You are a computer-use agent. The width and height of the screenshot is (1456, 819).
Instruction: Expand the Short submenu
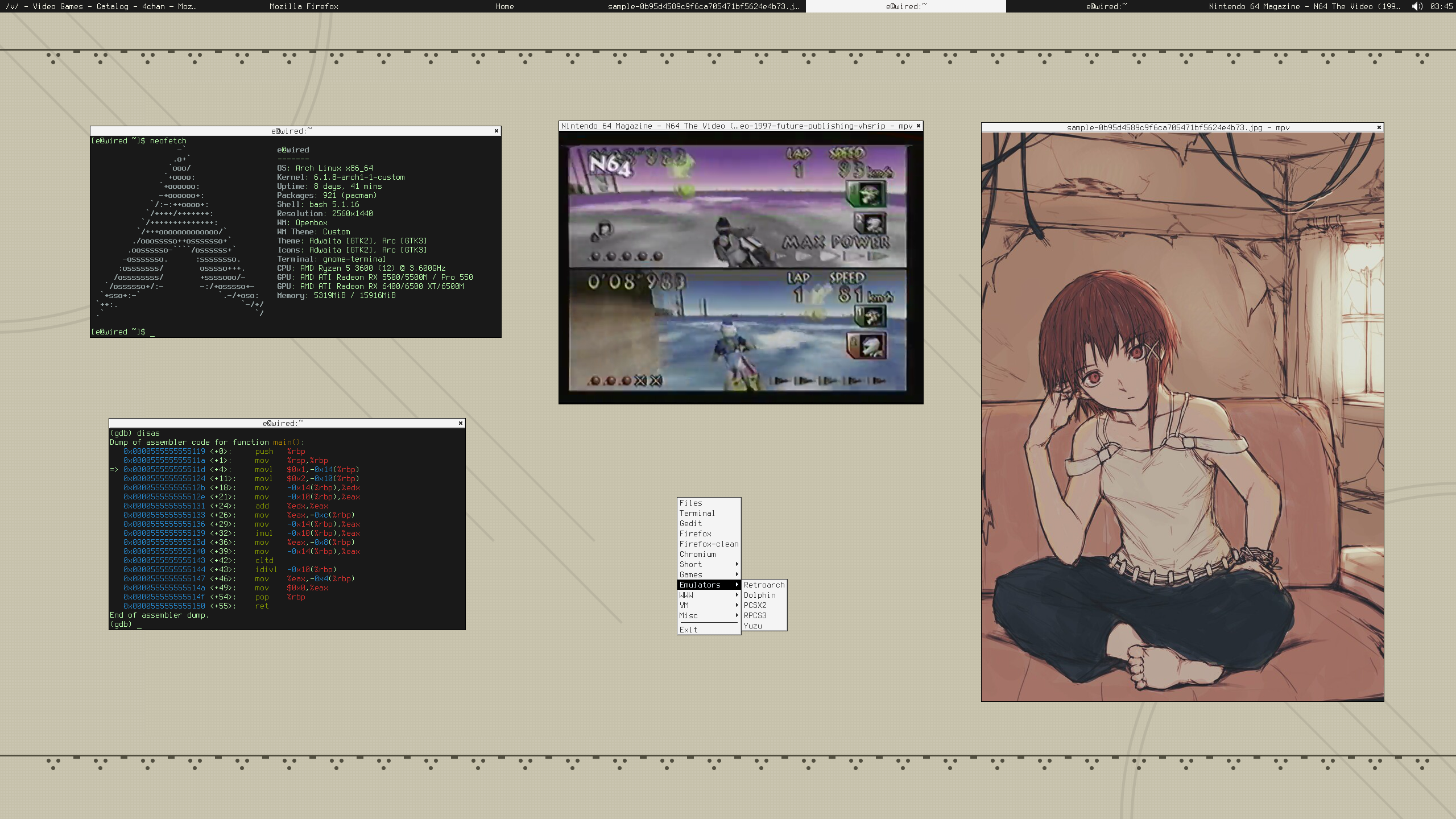tap(709, 564)
